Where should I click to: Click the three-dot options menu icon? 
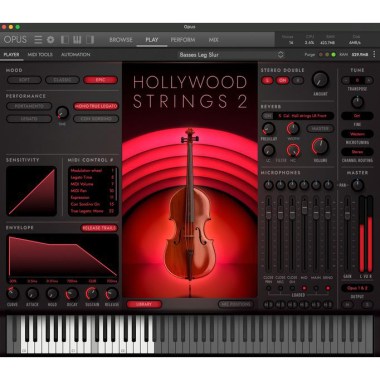pos(374,54)
